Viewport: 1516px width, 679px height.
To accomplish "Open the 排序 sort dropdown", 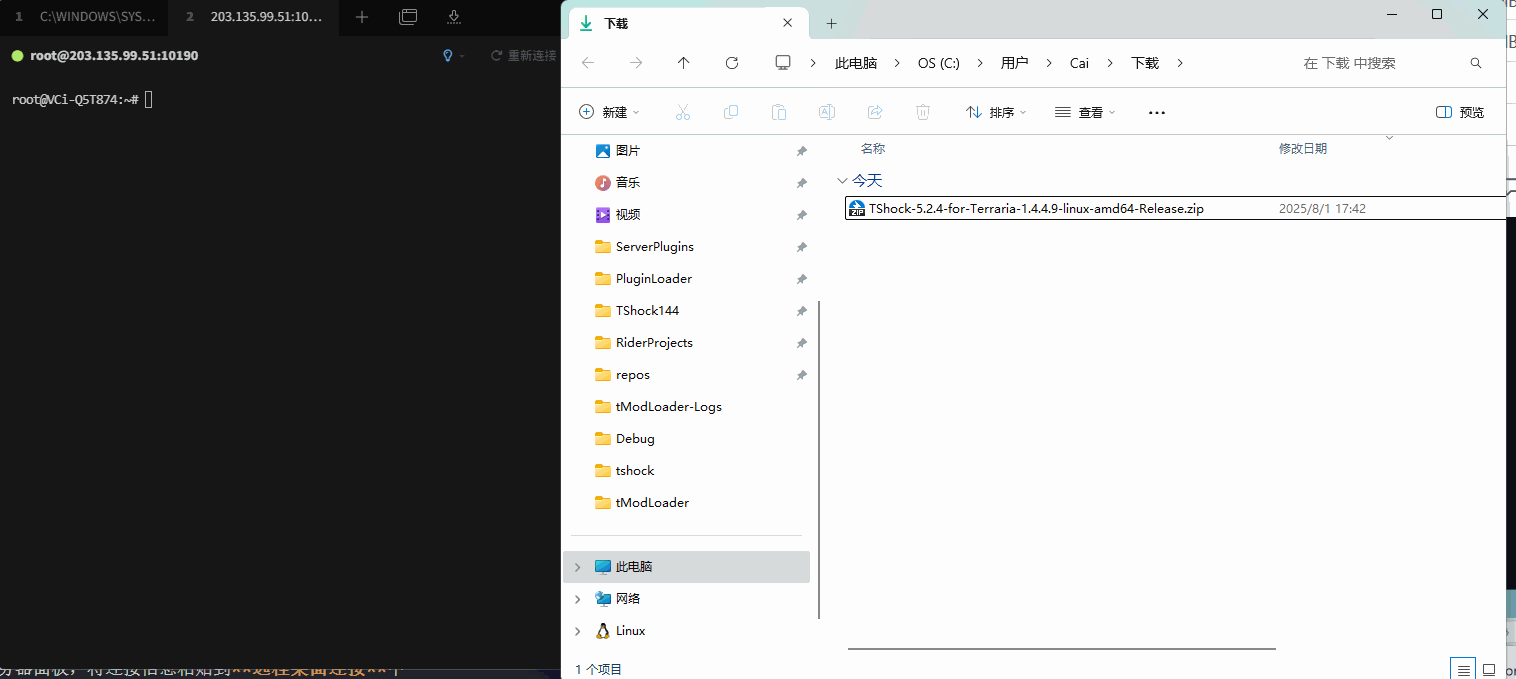I will 996,113.
